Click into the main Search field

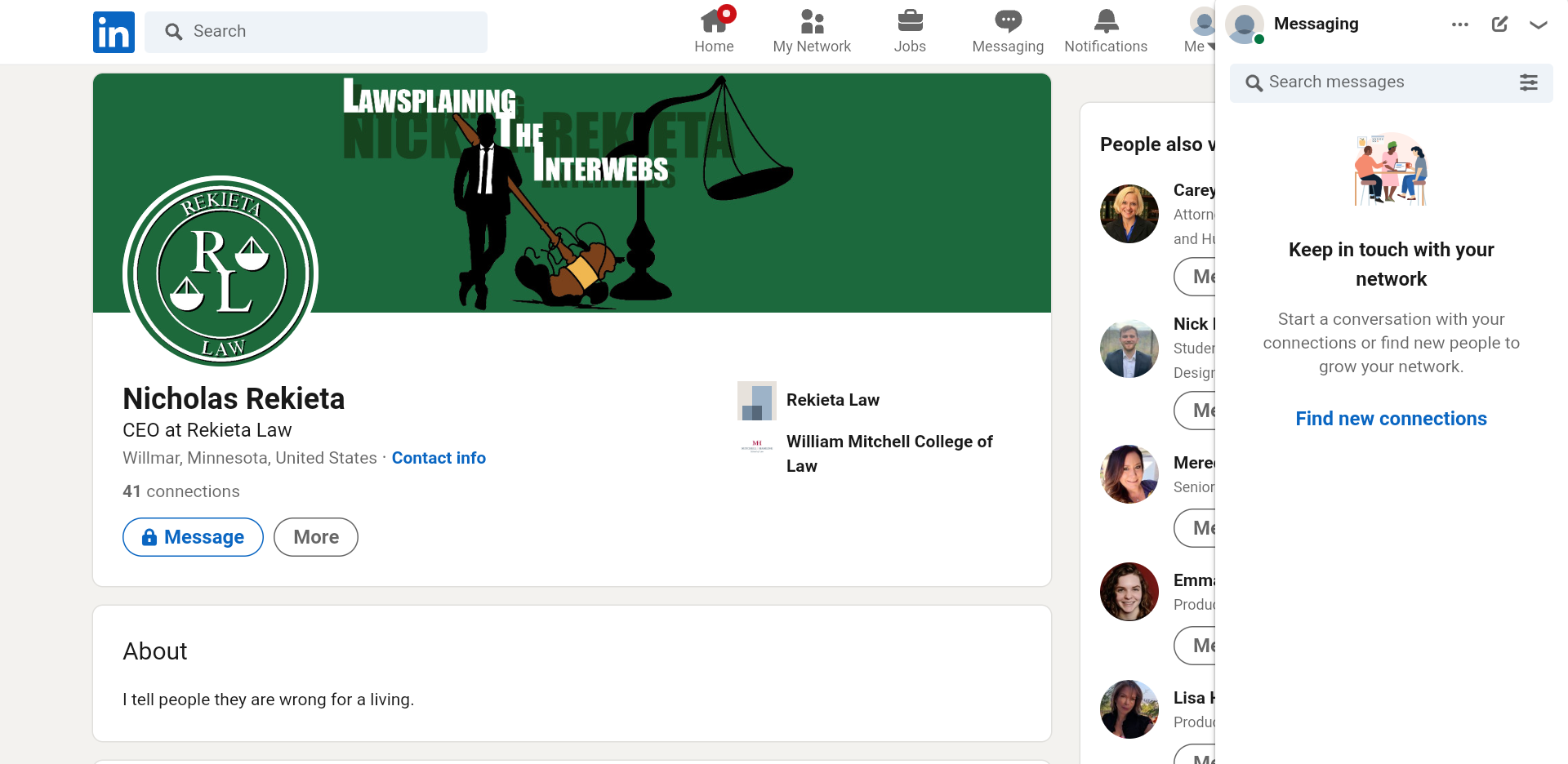[x=316, y=32]
